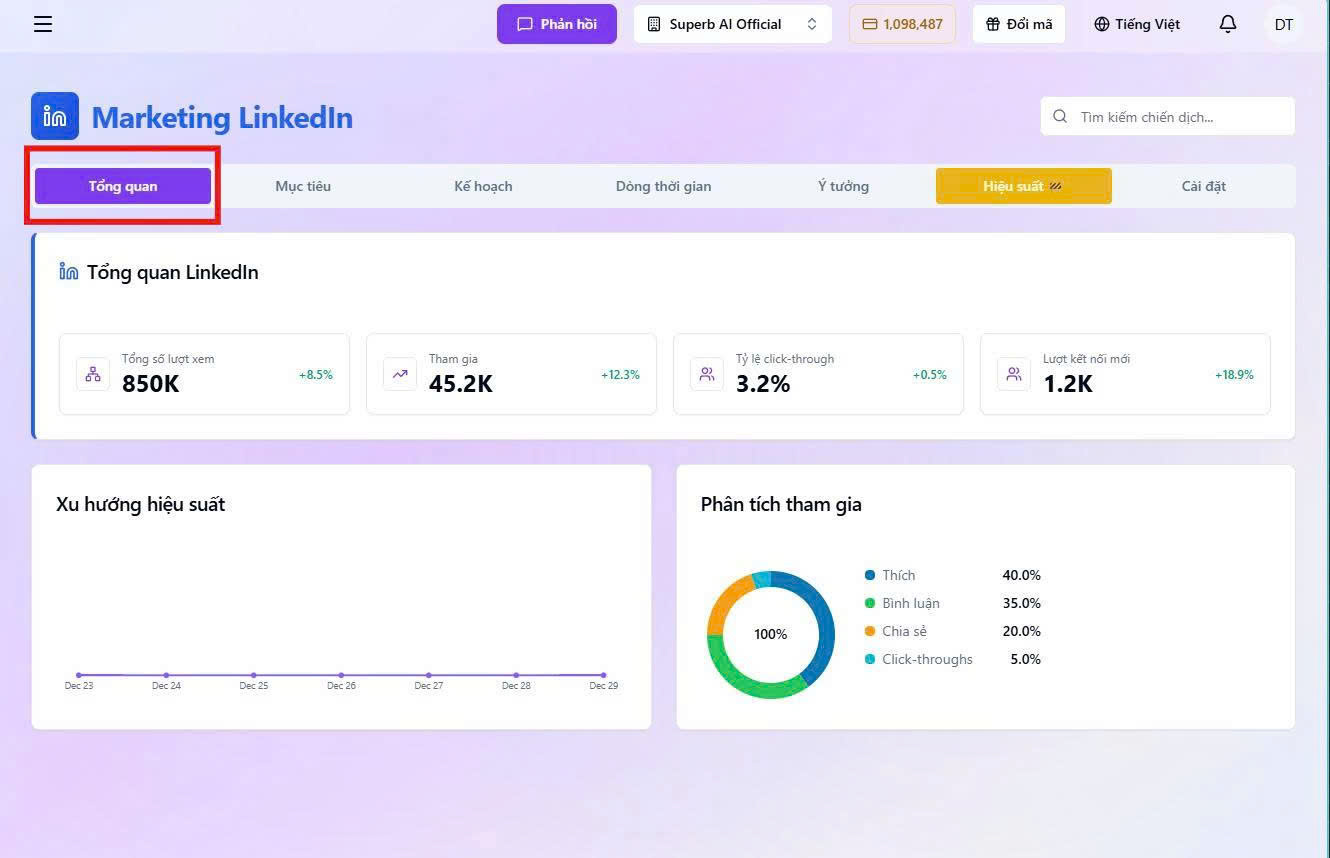Open the hamburger menu icon
This screenshot has height=858, width=1330.
click(42, 24)
